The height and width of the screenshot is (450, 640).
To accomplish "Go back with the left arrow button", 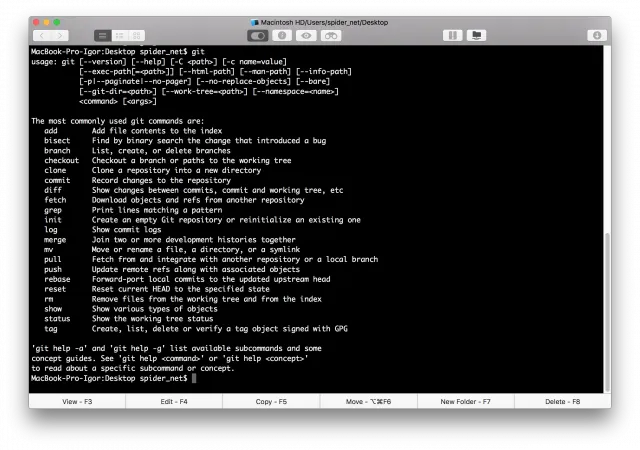I will pos(42,36).
